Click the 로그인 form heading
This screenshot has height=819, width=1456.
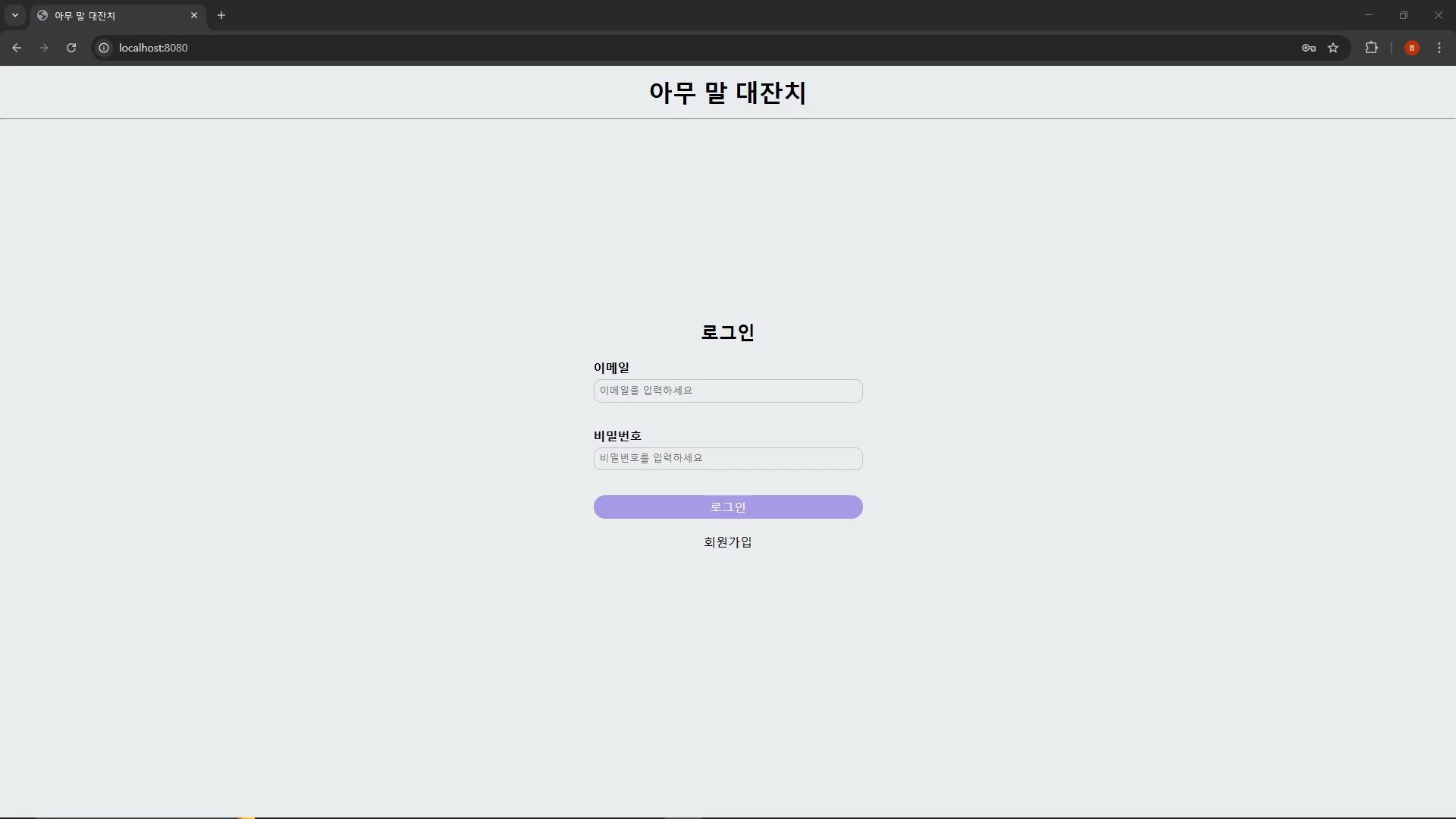[x=728, y=332]
